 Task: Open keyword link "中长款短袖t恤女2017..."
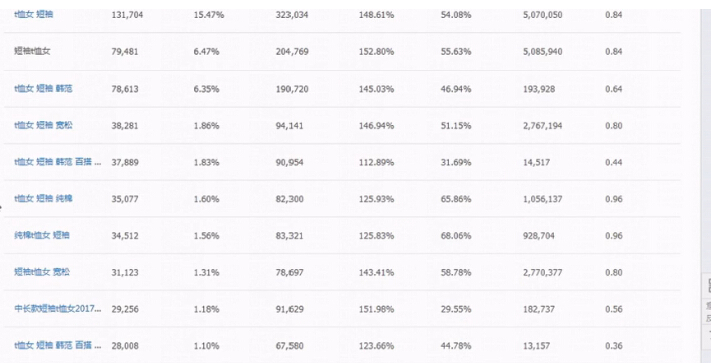pyautogui.click(x=58, y=309)
